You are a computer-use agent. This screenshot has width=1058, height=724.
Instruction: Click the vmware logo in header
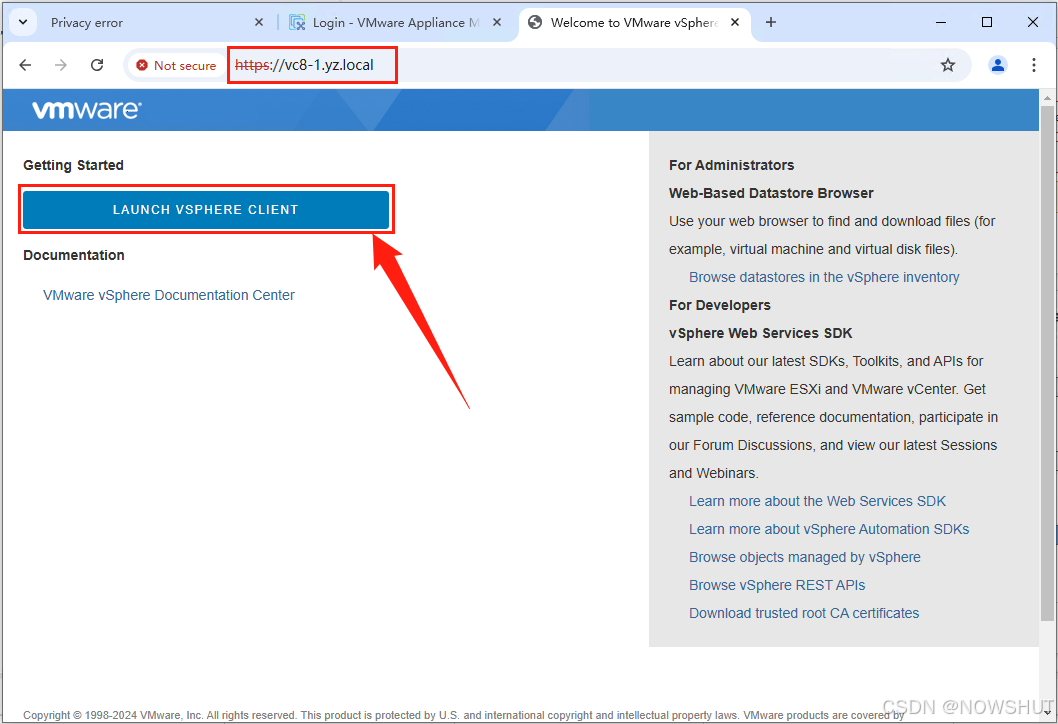[x=87, y=109]
